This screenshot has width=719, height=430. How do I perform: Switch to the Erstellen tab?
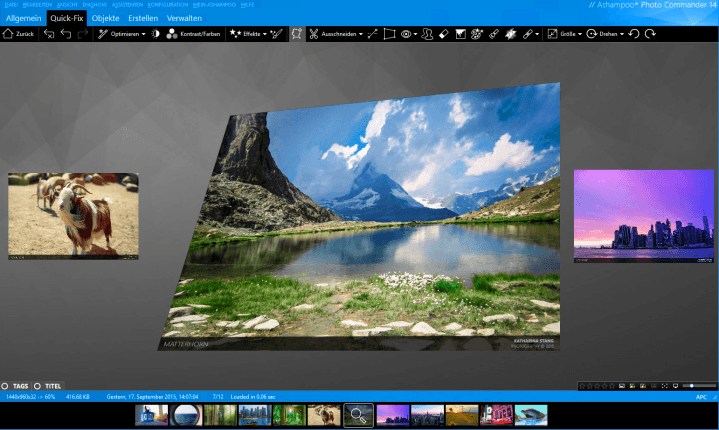point(143,18)
